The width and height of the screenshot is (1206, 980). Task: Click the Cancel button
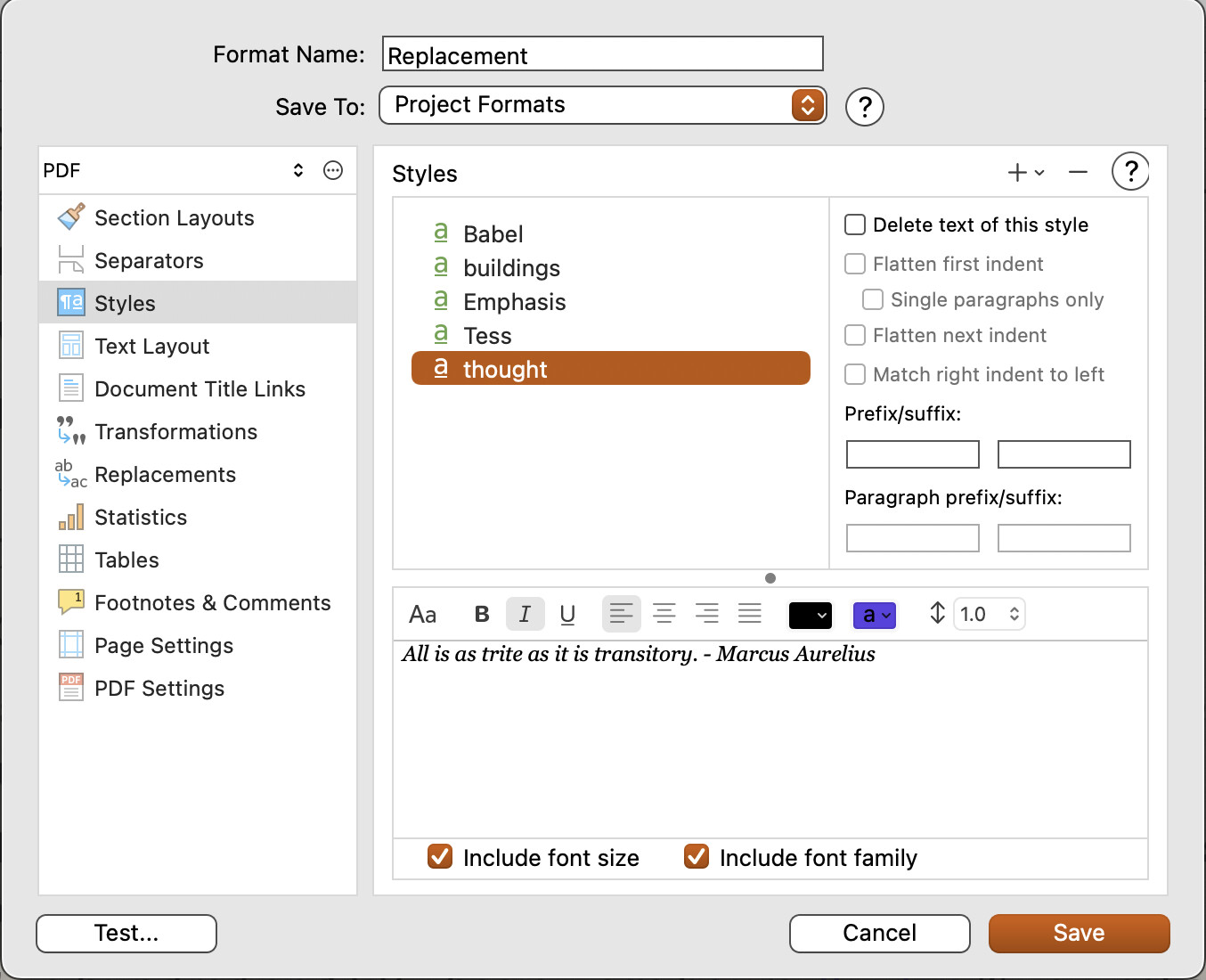[880, 933]
